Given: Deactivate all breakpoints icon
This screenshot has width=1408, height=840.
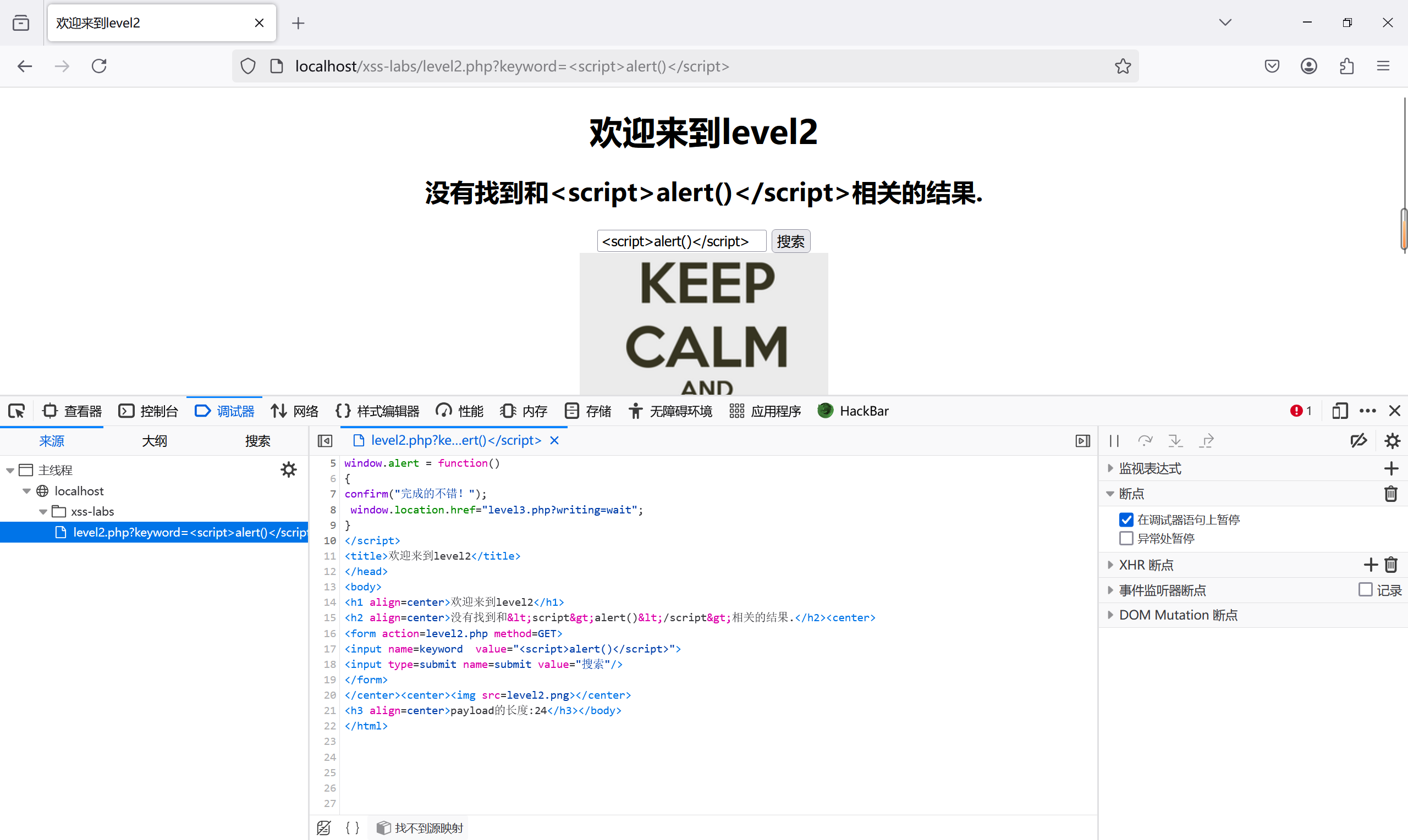Looking at the screenshot, I should coord(1358,440).
